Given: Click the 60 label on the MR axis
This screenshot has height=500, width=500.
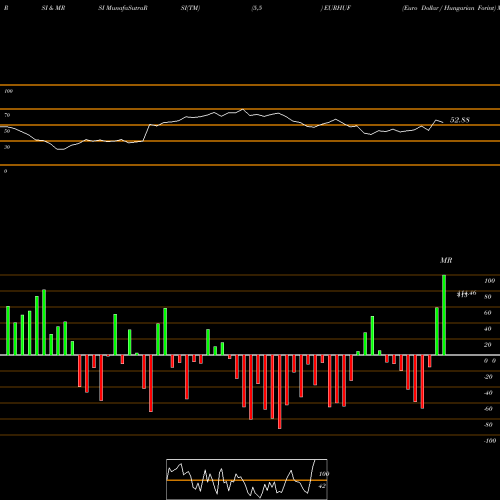Looking at the screenshot, I should [488, 313].
